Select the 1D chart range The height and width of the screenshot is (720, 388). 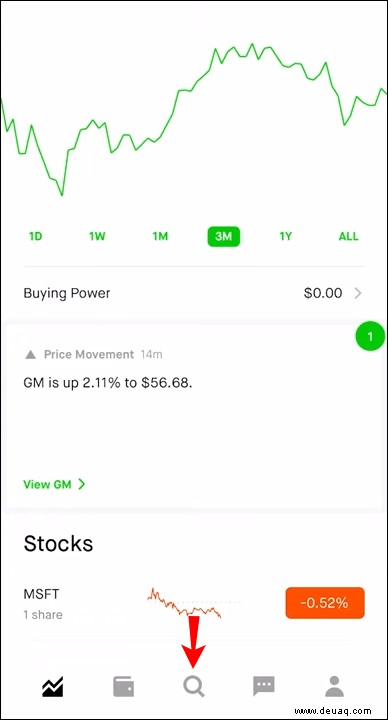(x=36, y=236)
